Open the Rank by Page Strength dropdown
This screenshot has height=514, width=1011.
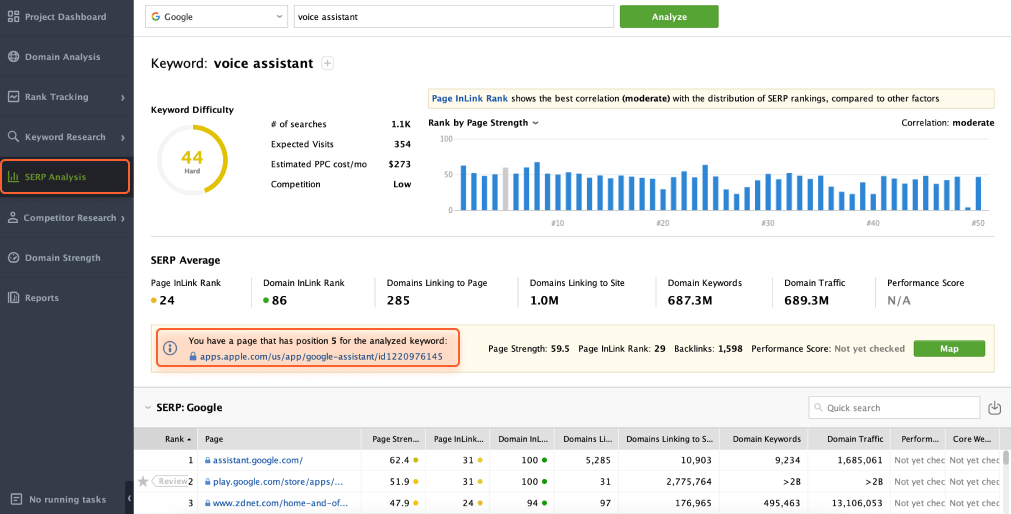(484, 123)
